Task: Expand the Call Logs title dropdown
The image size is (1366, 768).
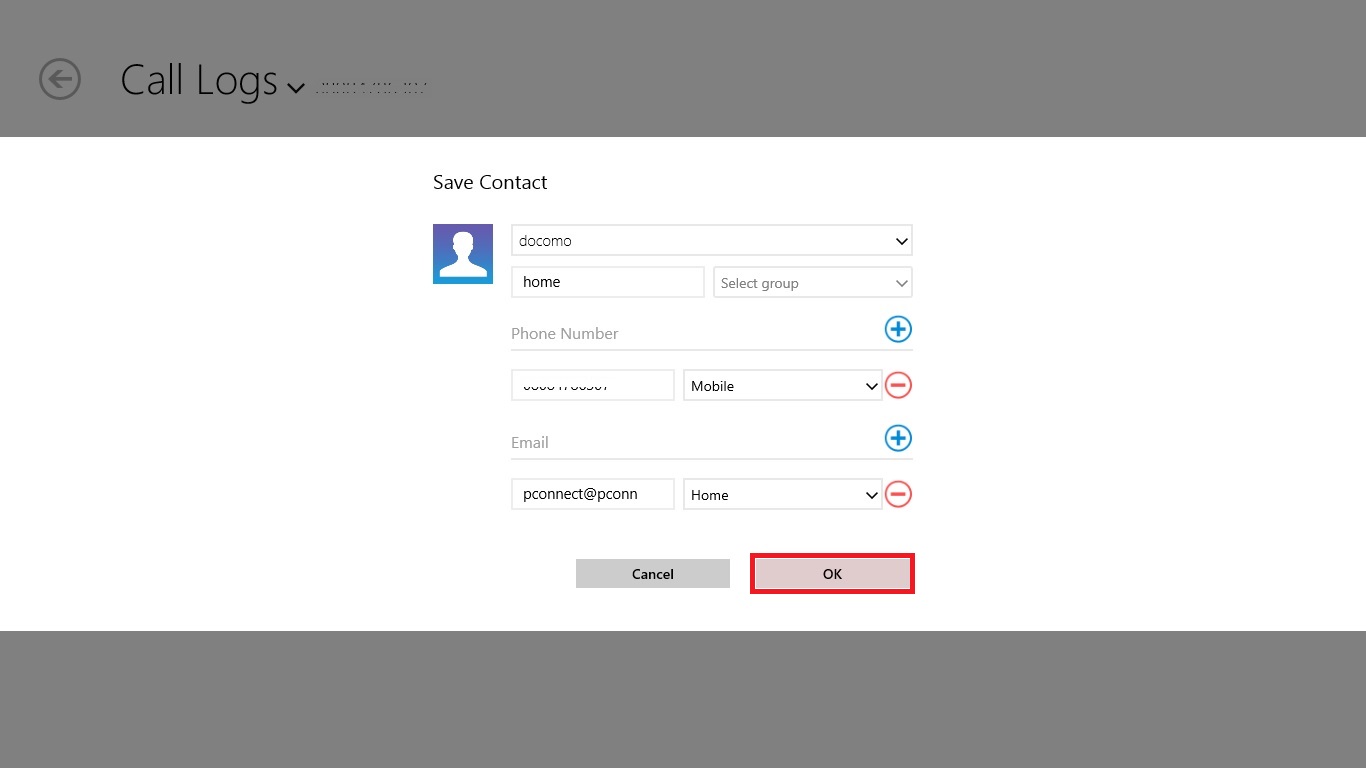Action: [x=295, y=88]
